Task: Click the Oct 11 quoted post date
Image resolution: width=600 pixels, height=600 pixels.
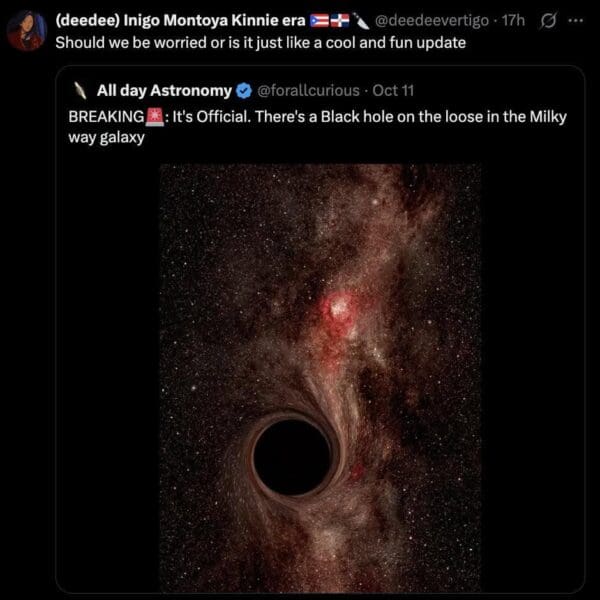Action: (x=393, y=91)
